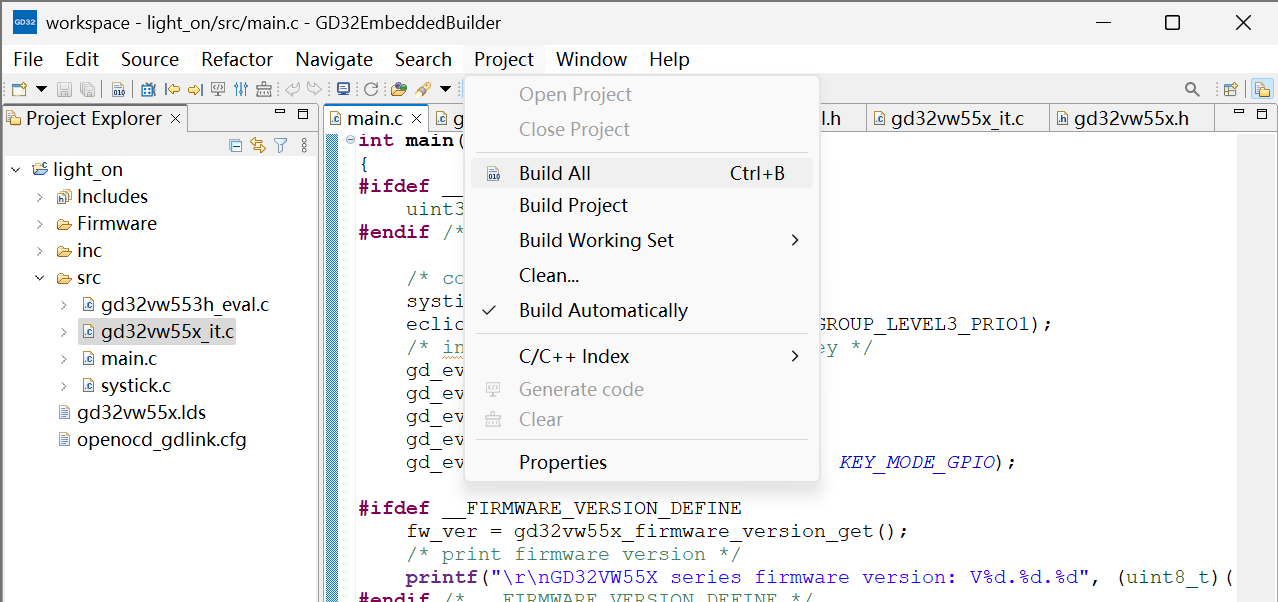1278x602 pixels.
Task: Open the Refactor menu
Action: tap(237, 59)
